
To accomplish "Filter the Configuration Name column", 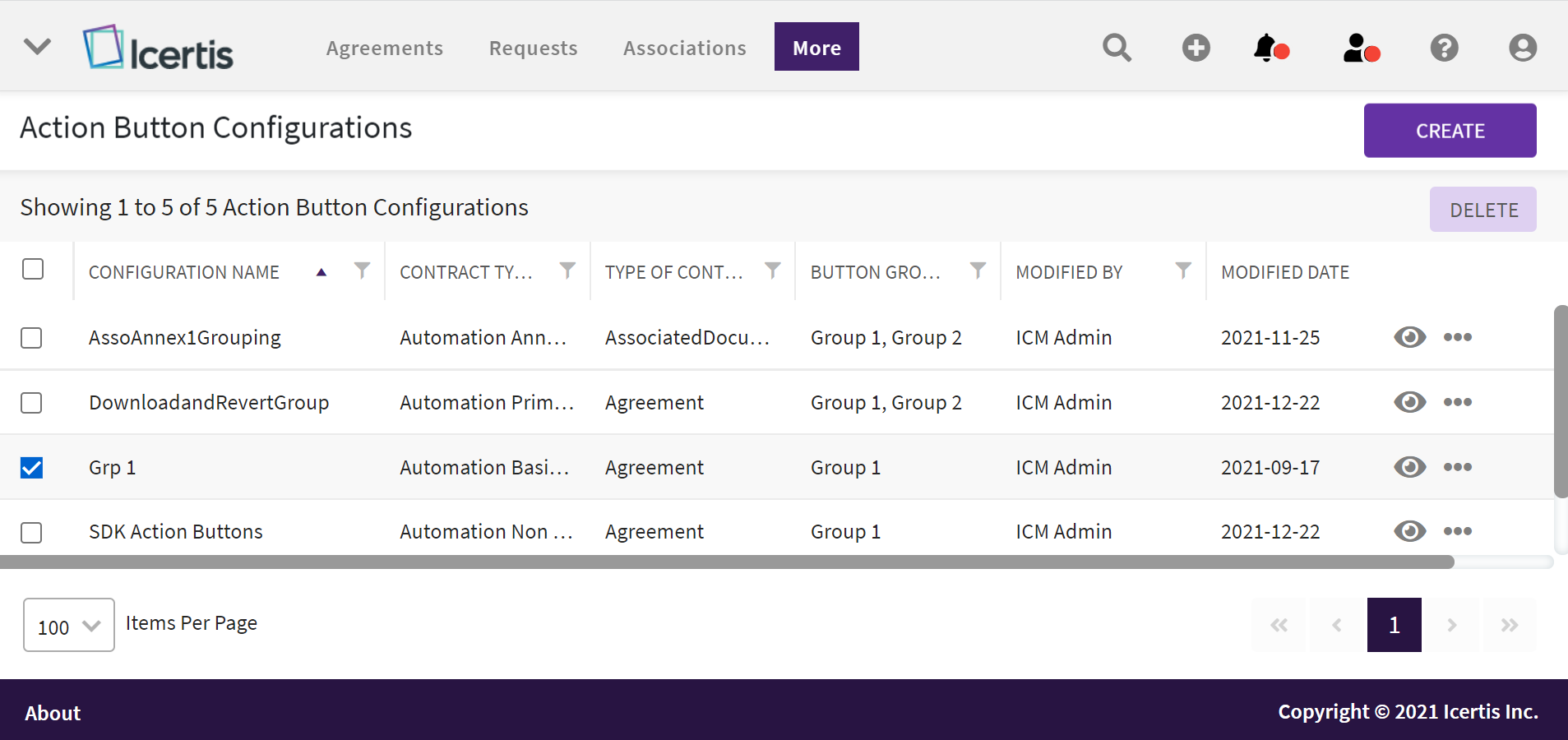I will (362, 271).
